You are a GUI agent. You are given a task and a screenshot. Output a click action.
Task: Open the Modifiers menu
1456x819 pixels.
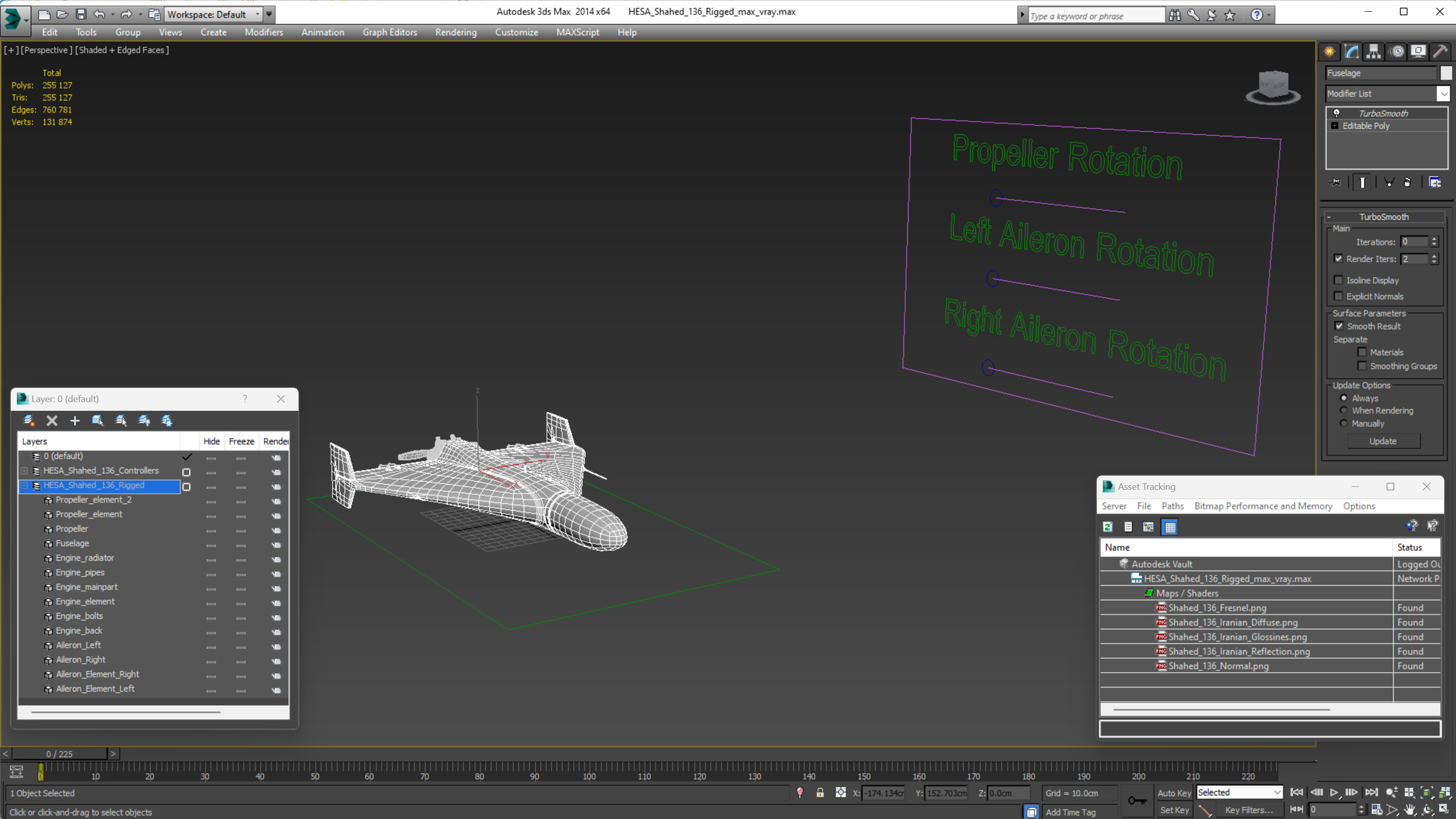pos(264,32)
